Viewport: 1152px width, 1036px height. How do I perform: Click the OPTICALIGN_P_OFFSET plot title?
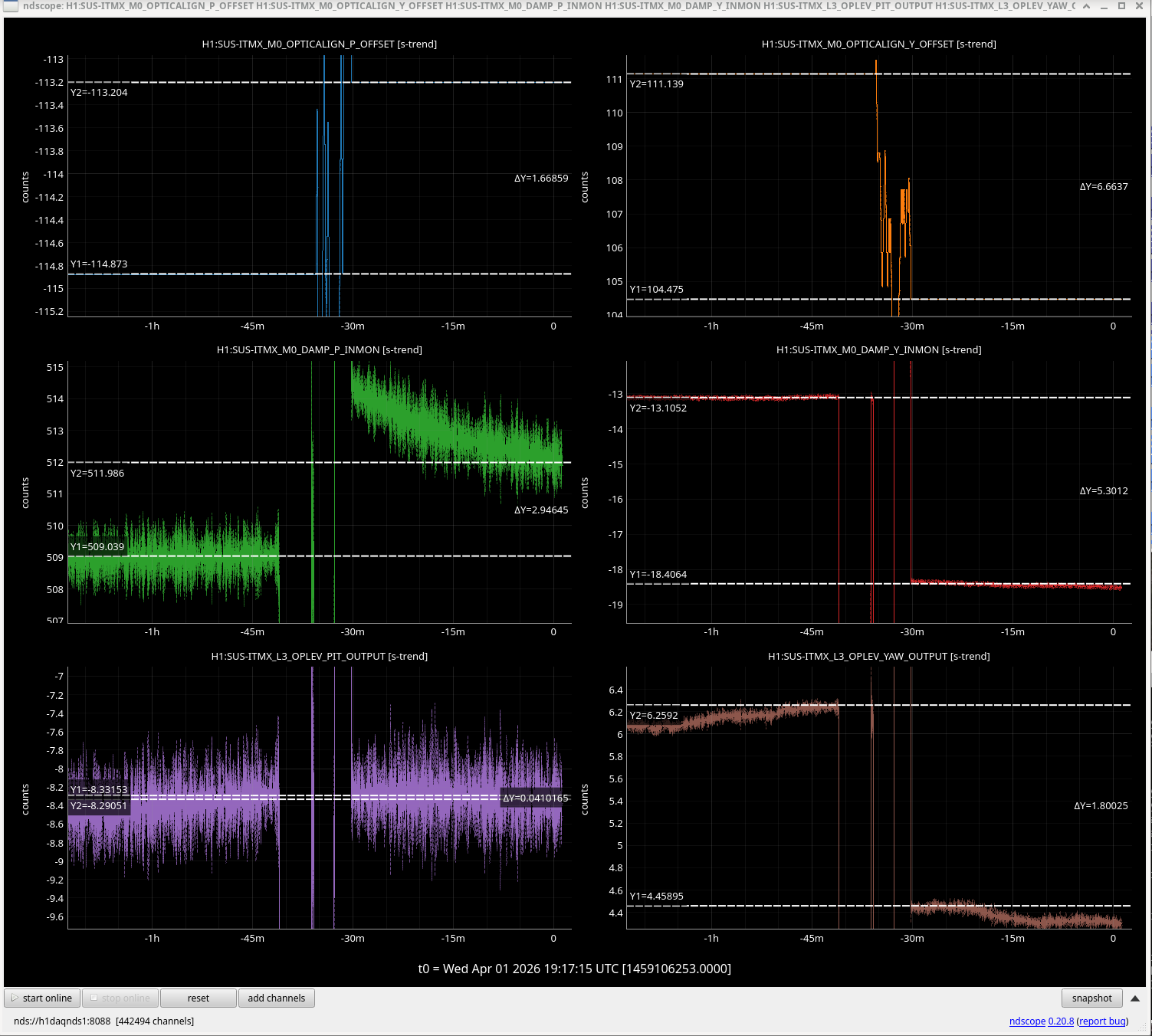click(x=320, y=44)
